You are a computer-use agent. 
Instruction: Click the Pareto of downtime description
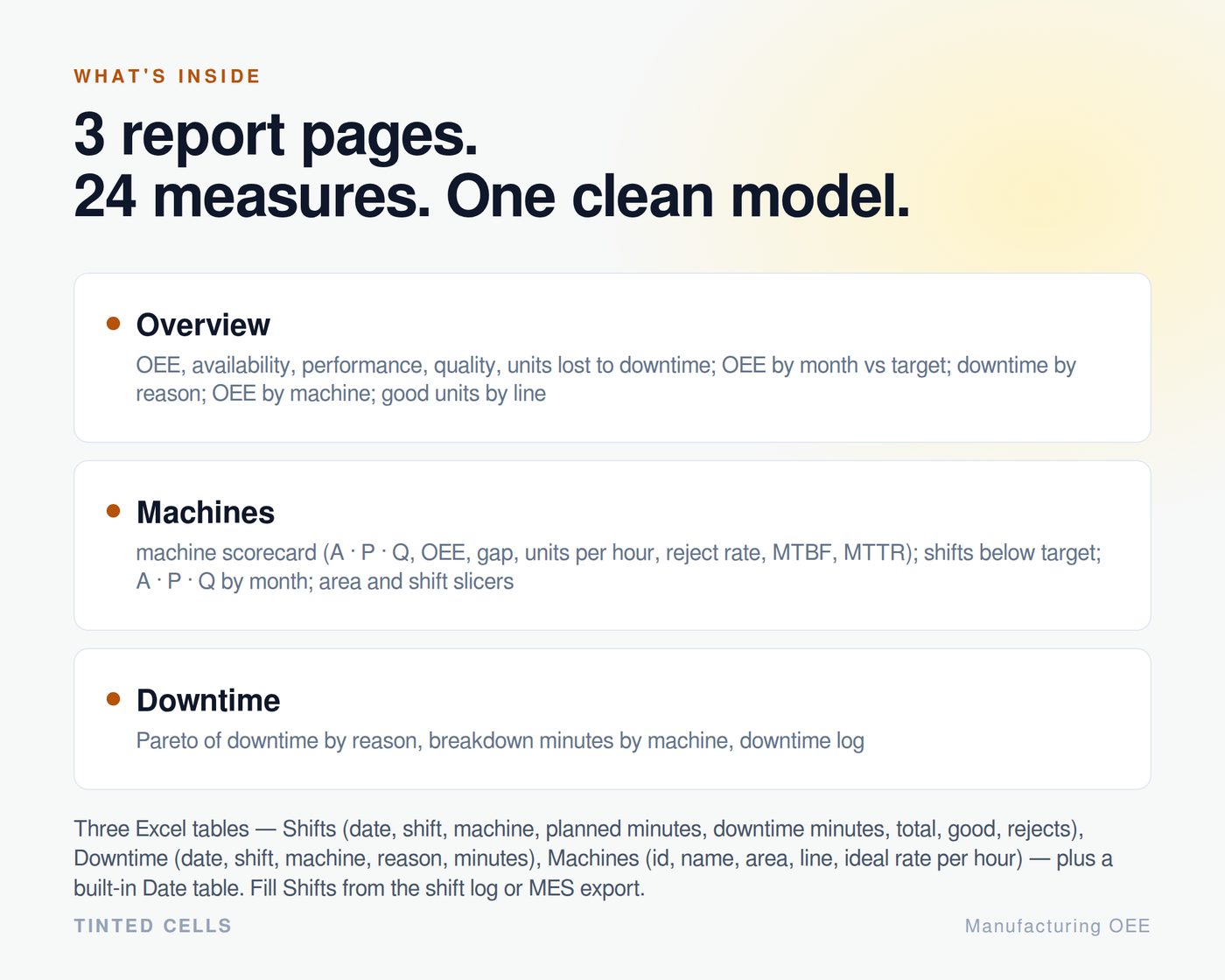click(x=500, y=741)
